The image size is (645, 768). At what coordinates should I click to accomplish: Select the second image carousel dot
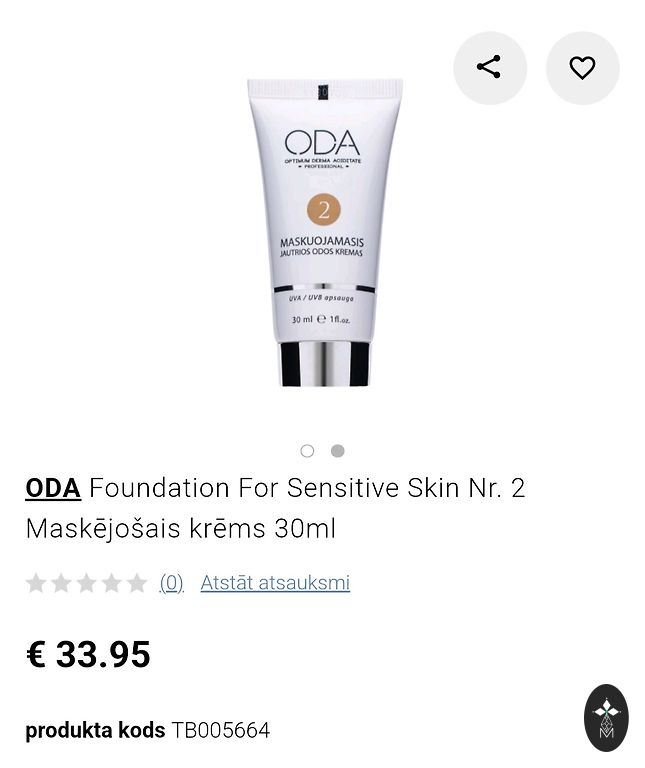pyautogui.click(x=337, y=451)
